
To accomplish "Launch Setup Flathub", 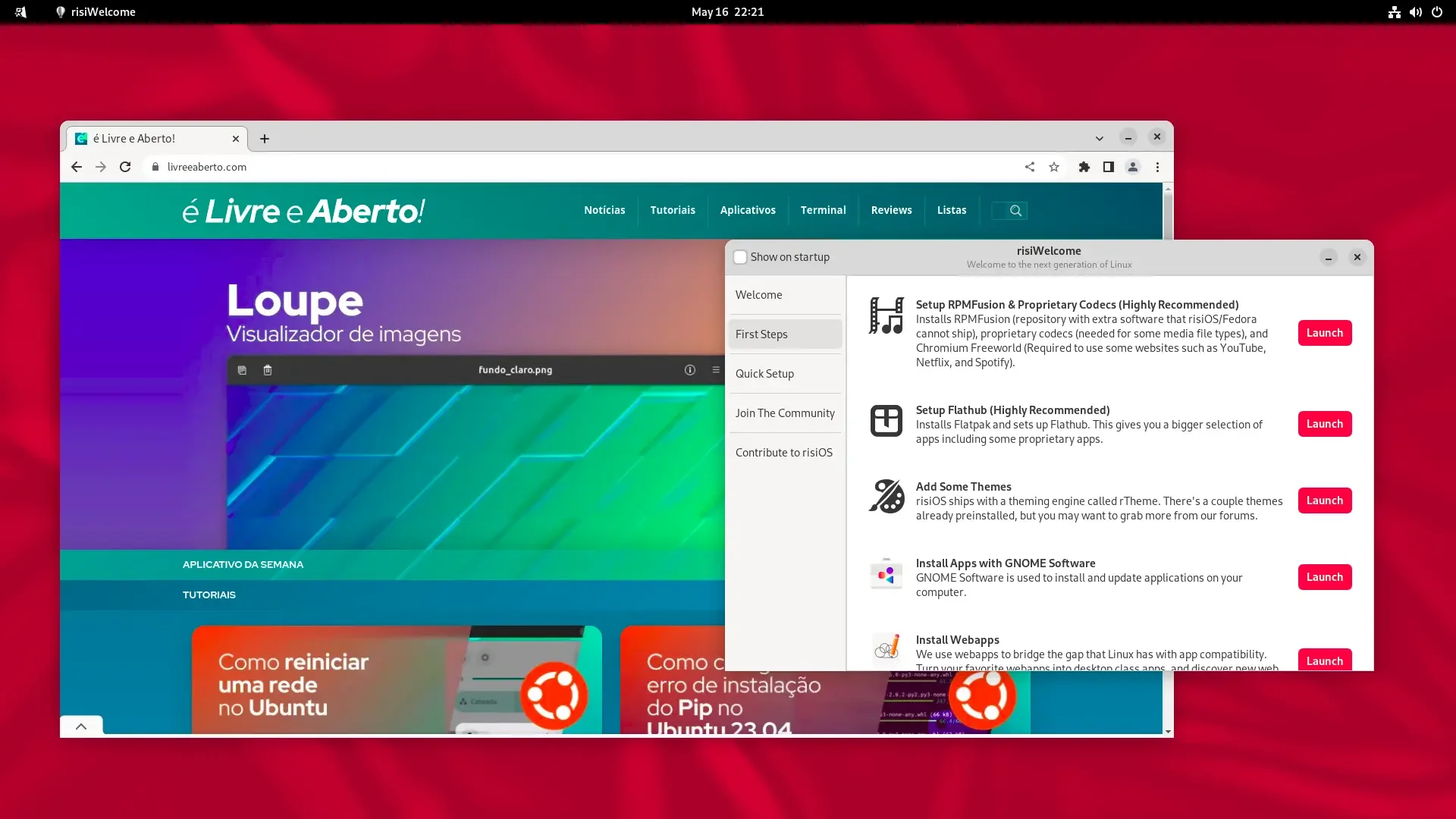I will [x=1325, y=424].
